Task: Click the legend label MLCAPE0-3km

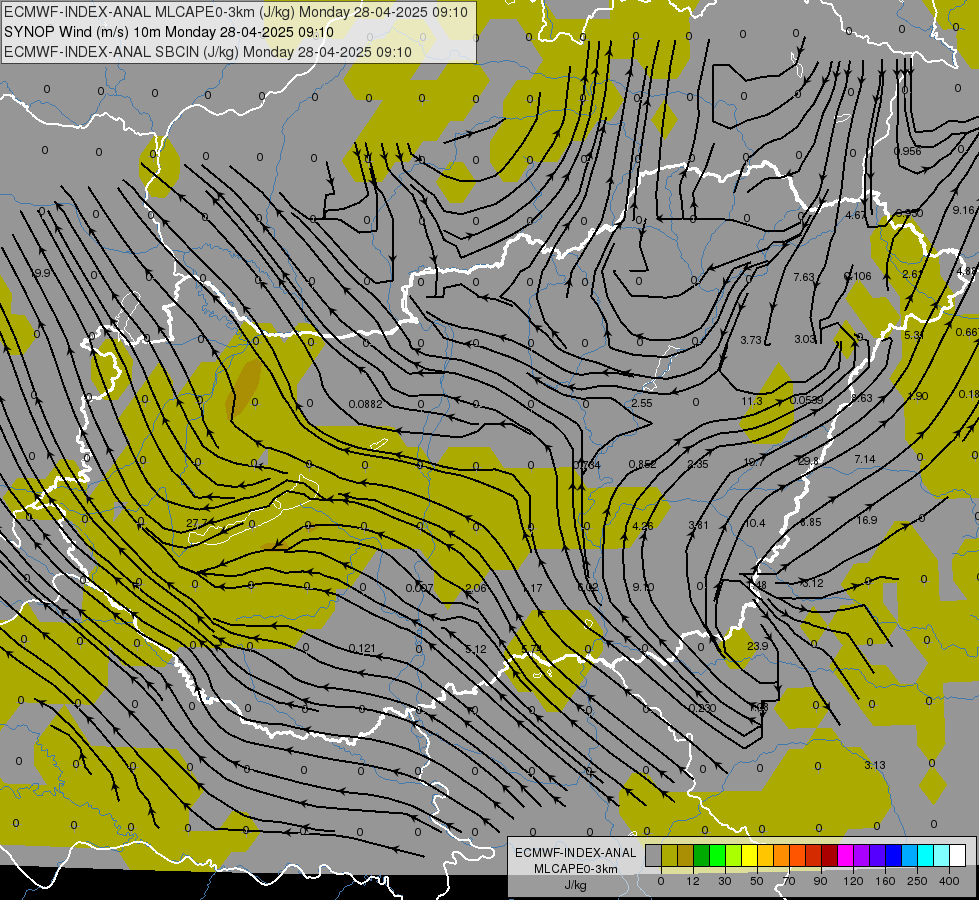Action: point(576,869)
